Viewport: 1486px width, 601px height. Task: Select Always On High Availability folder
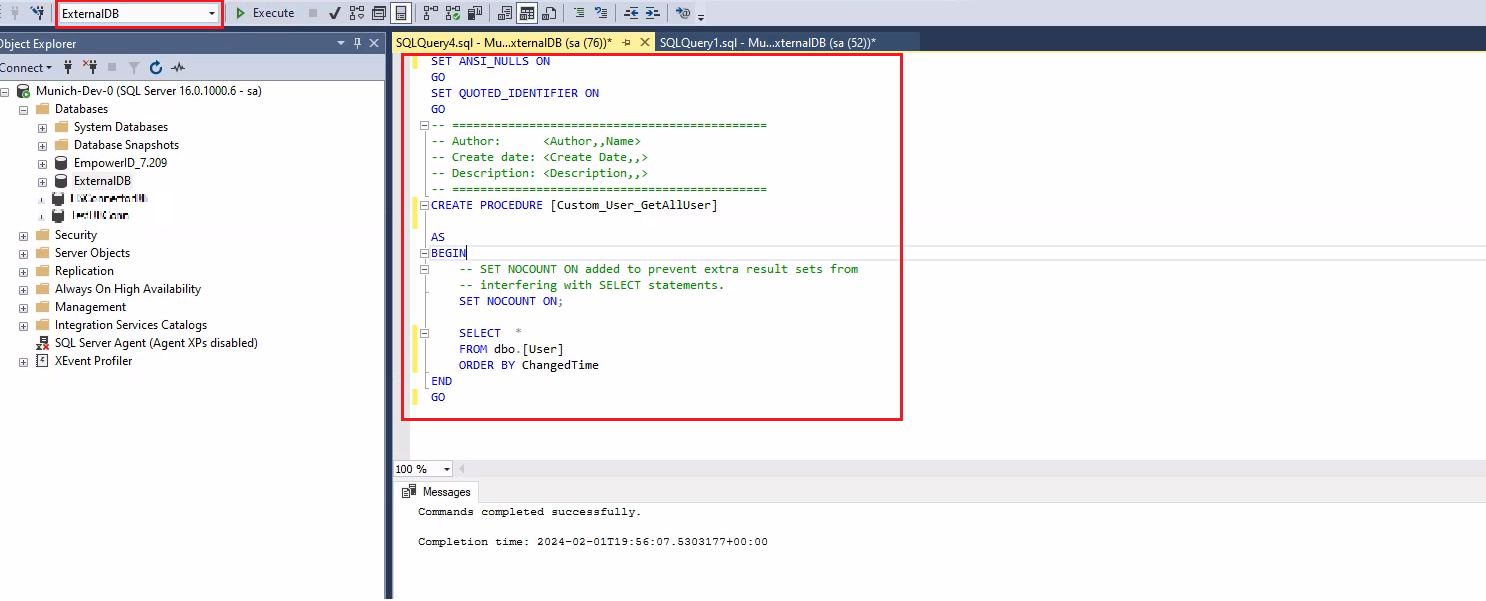pyautogui.click(x=128, y=289)
